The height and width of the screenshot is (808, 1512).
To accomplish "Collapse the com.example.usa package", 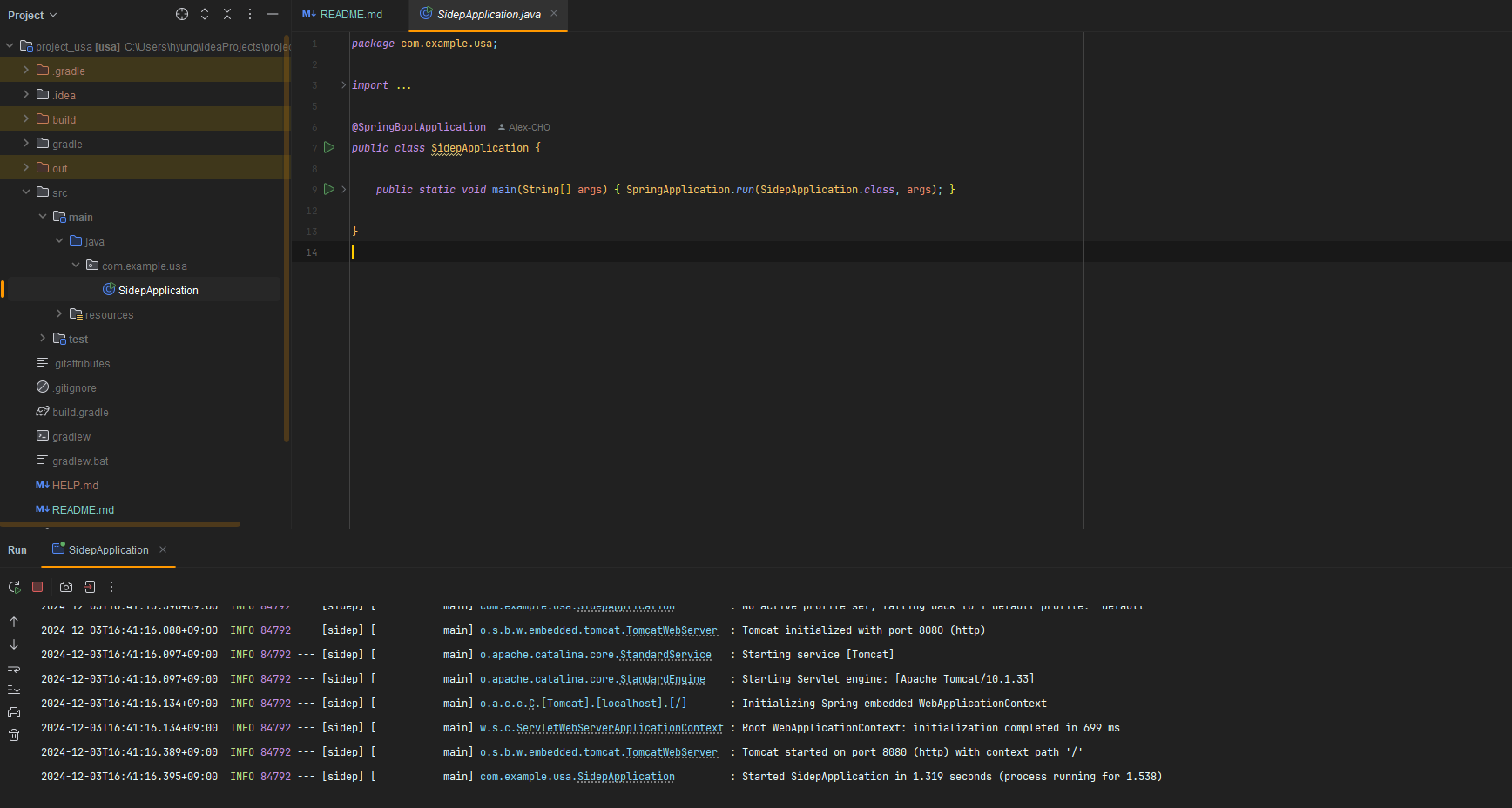I will (x=76, y=266).
